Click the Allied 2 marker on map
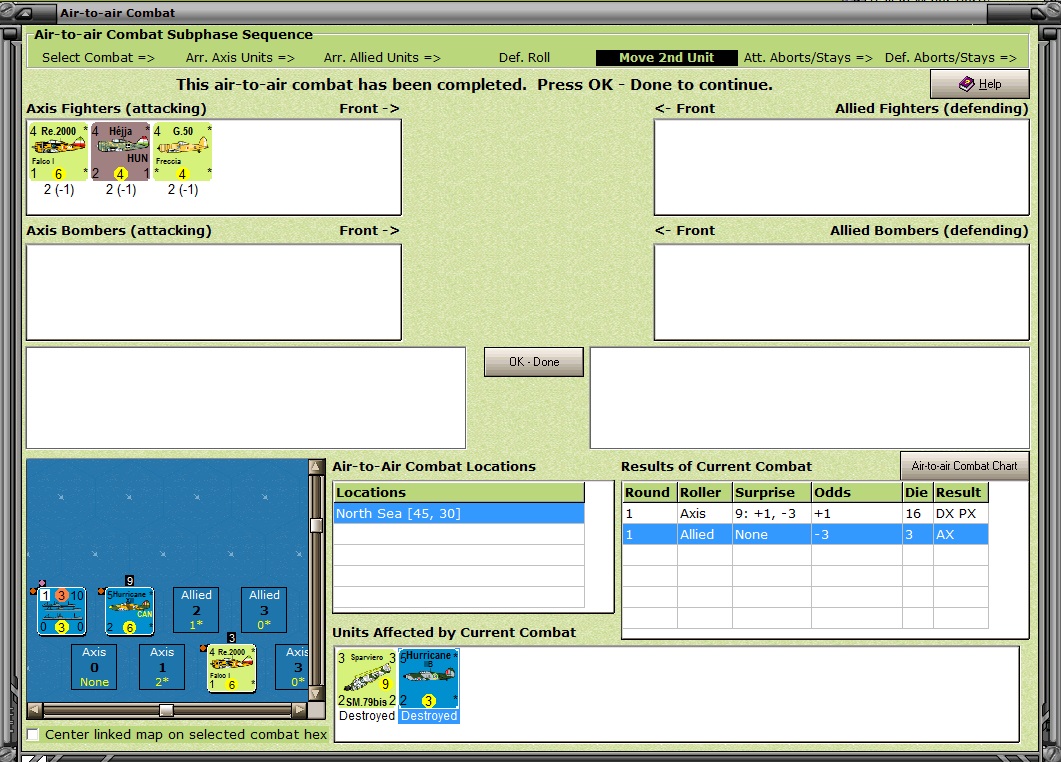 tap(196, 610)
